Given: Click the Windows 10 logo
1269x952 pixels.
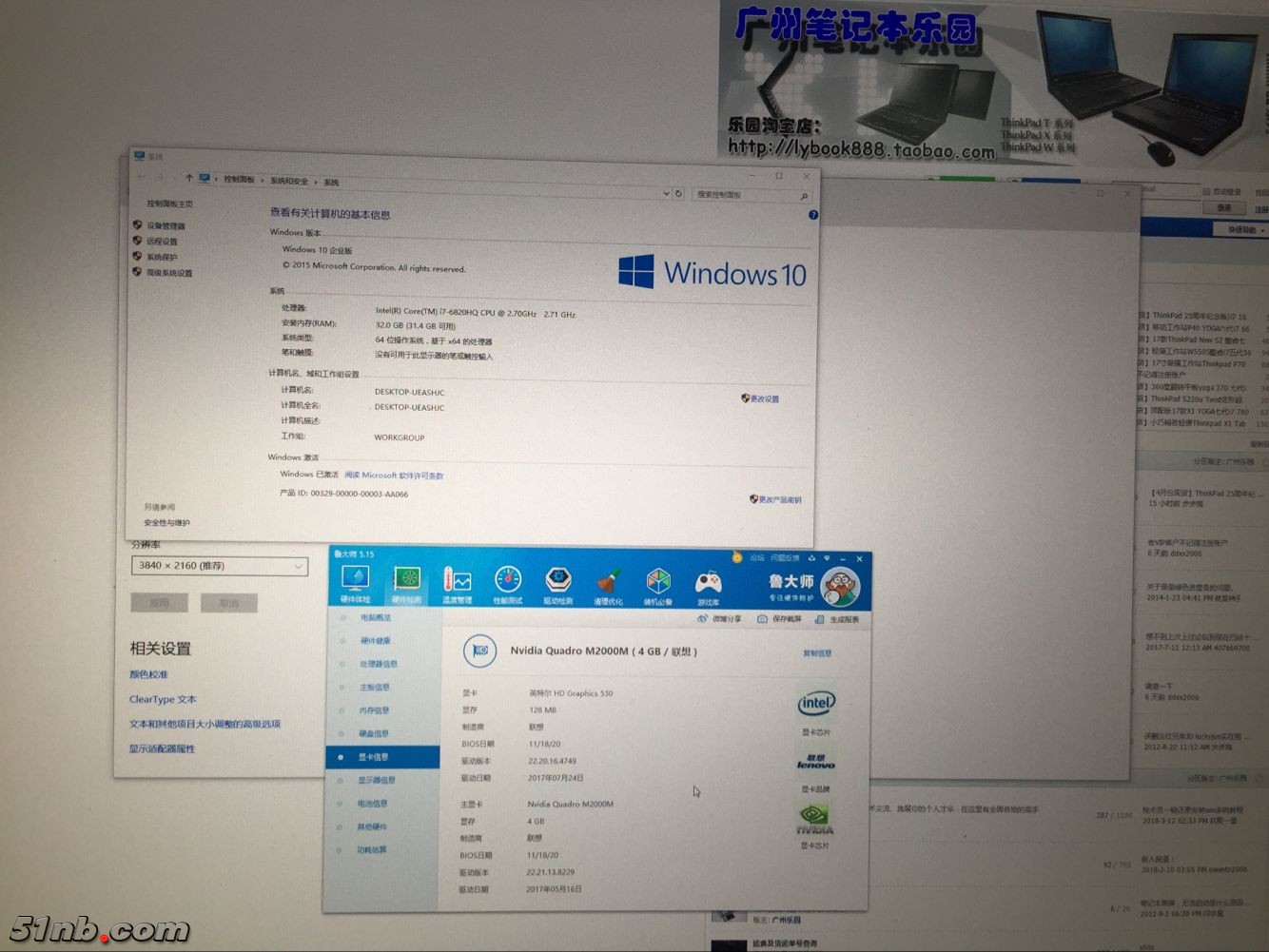Looking at the screenshot, I should 712,272.
